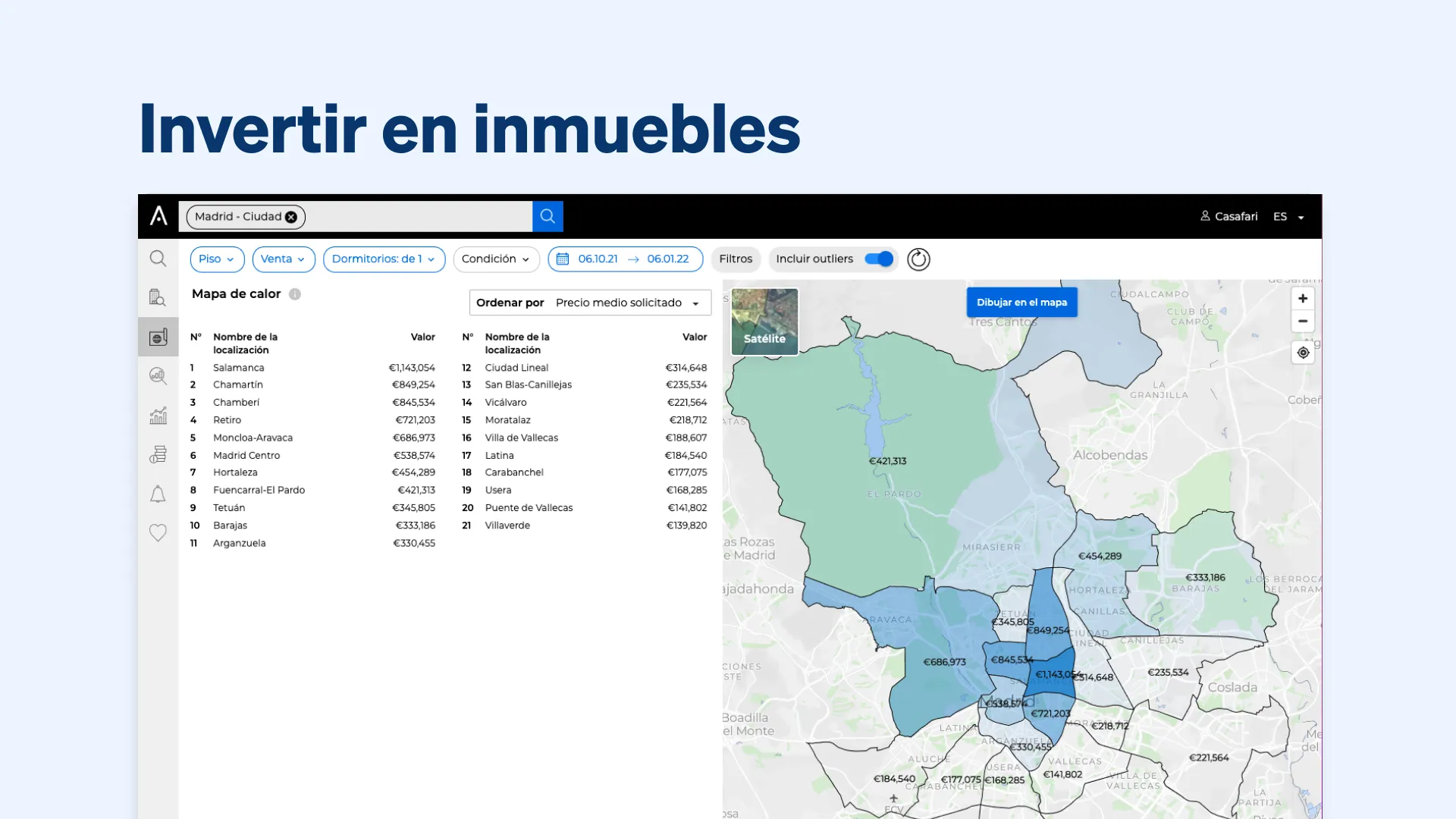The width and height of the screenshot is (1456, 819).
Task: Open the Ordenar por dropdown
Action: (x=590, y=303)
